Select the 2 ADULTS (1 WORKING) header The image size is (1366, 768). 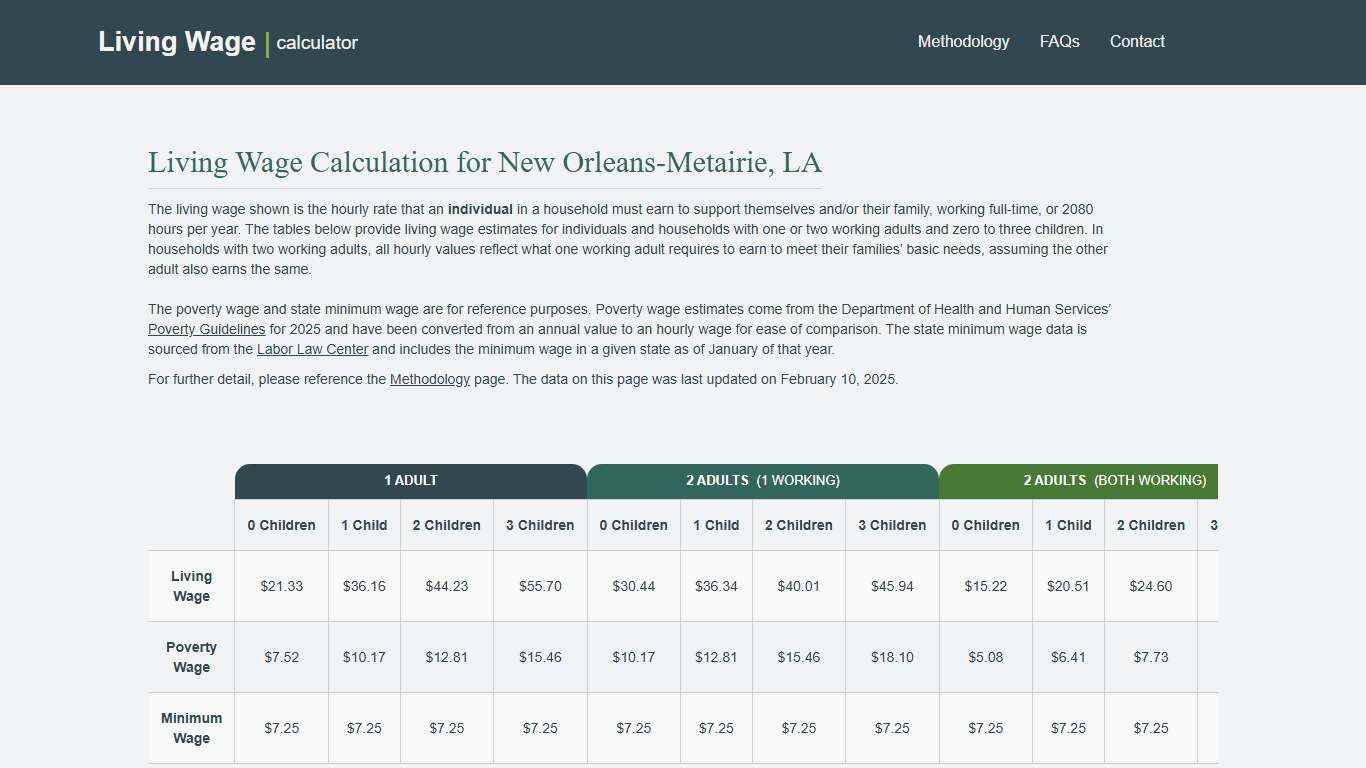click(x=763, y=480)
